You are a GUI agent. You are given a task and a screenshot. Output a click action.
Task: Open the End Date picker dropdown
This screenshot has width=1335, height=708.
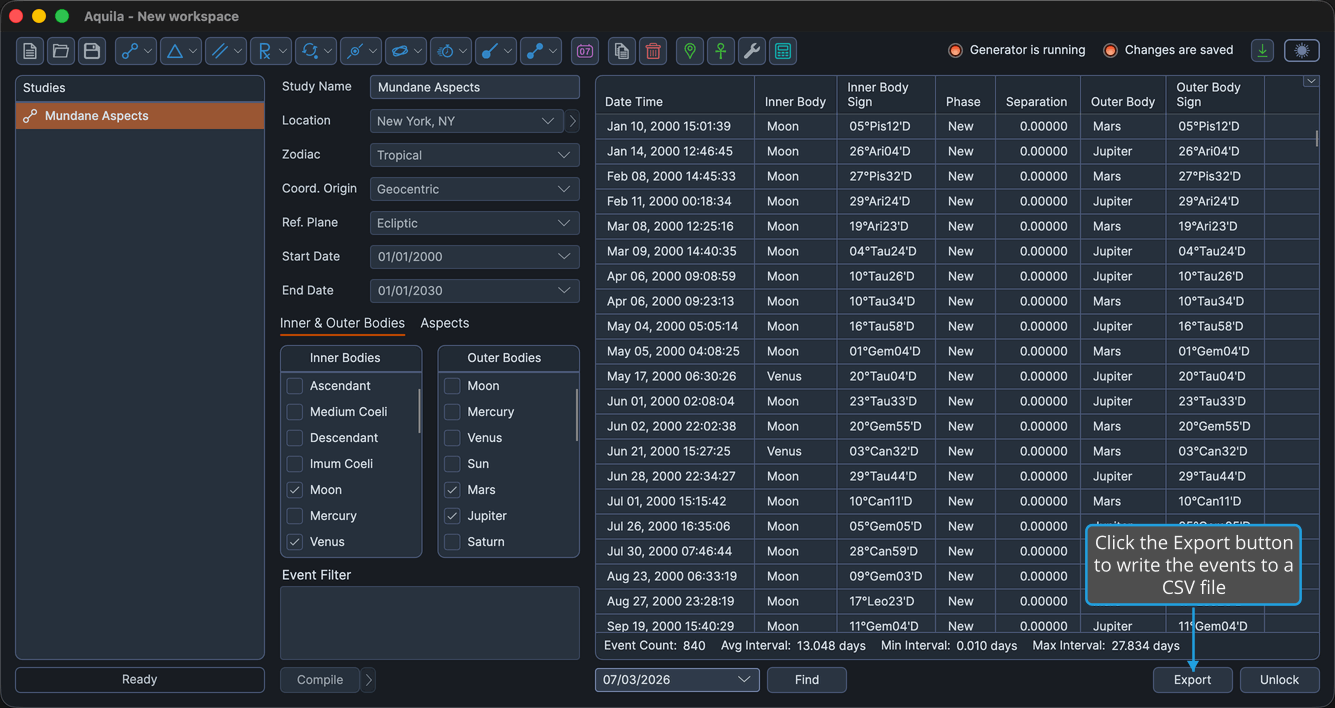tap(474, 291)
